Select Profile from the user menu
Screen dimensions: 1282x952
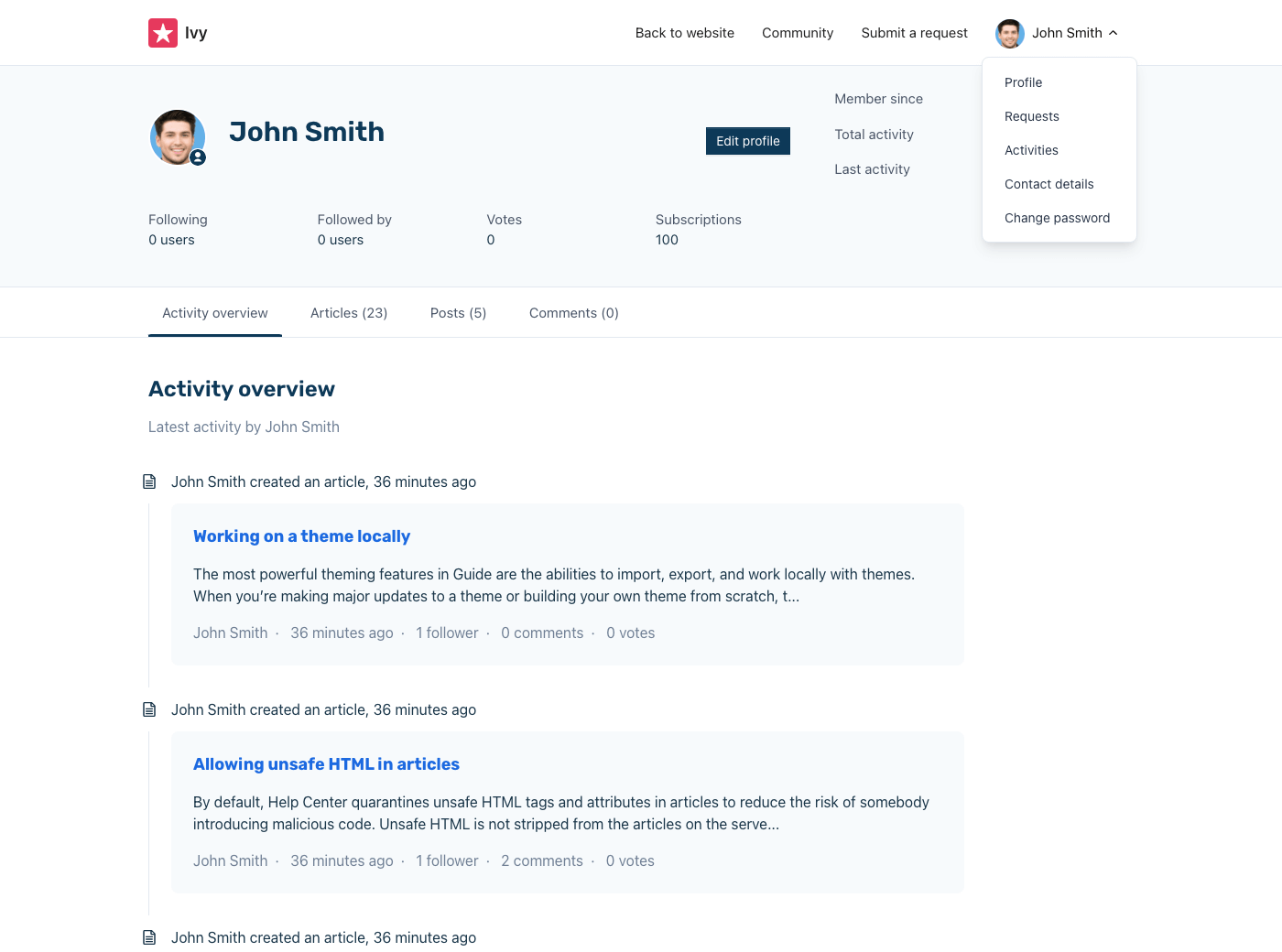pyautogui.click(x=1023, y=82)
